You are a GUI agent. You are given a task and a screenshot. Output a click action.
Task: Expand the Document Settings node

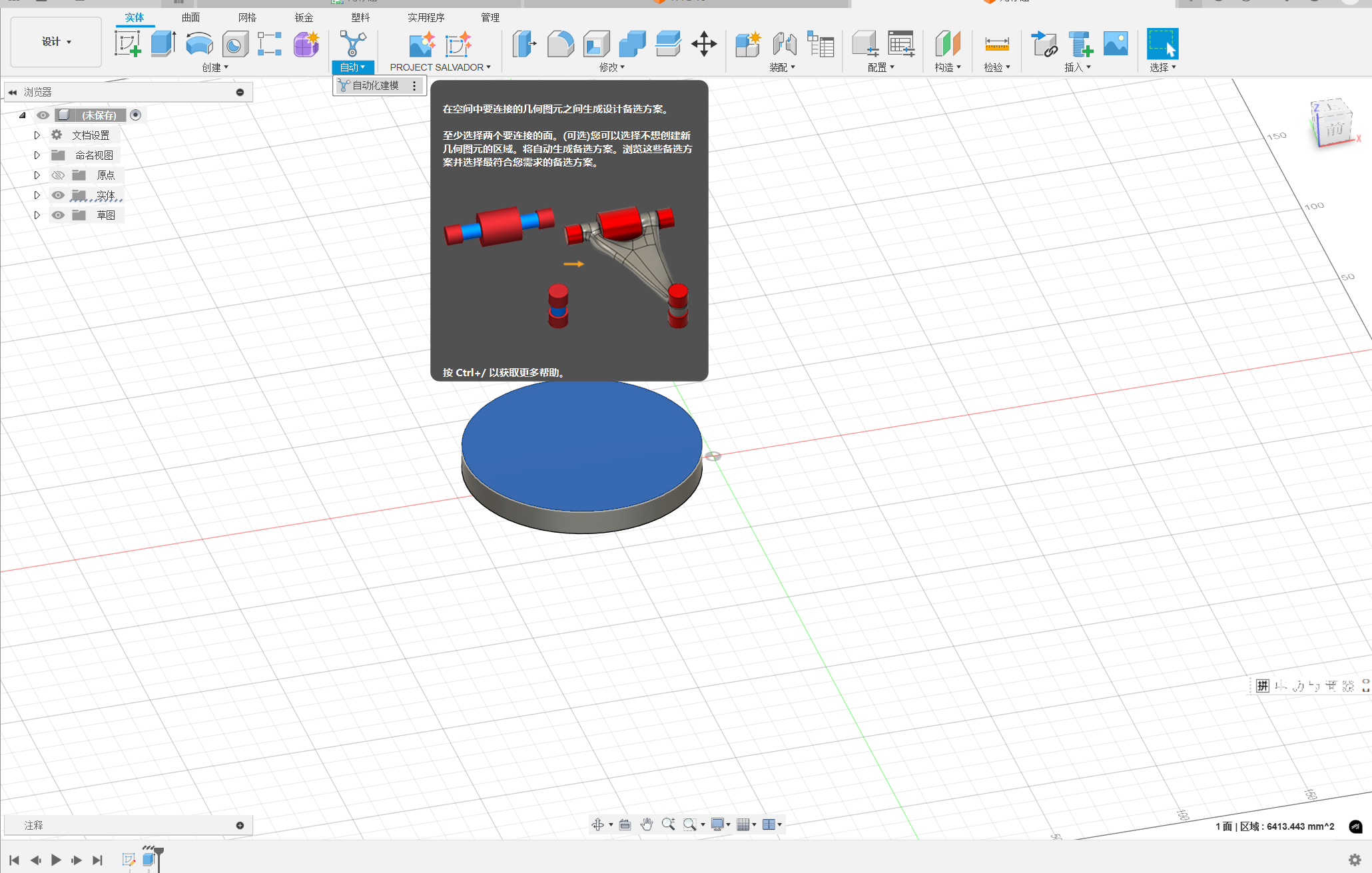coord(37,135)
